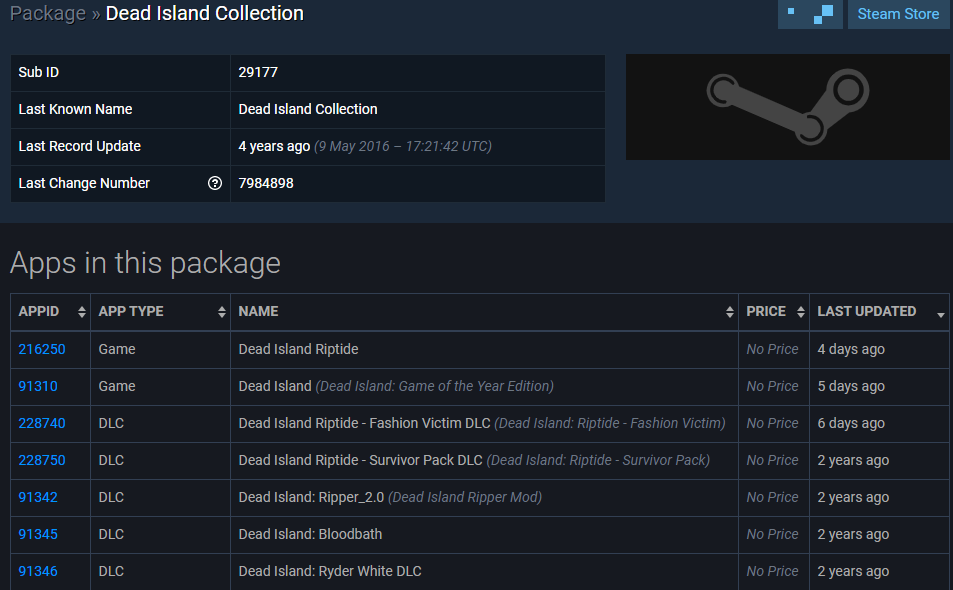
Task: Click the Steam logo image
Action: (787, 107)
